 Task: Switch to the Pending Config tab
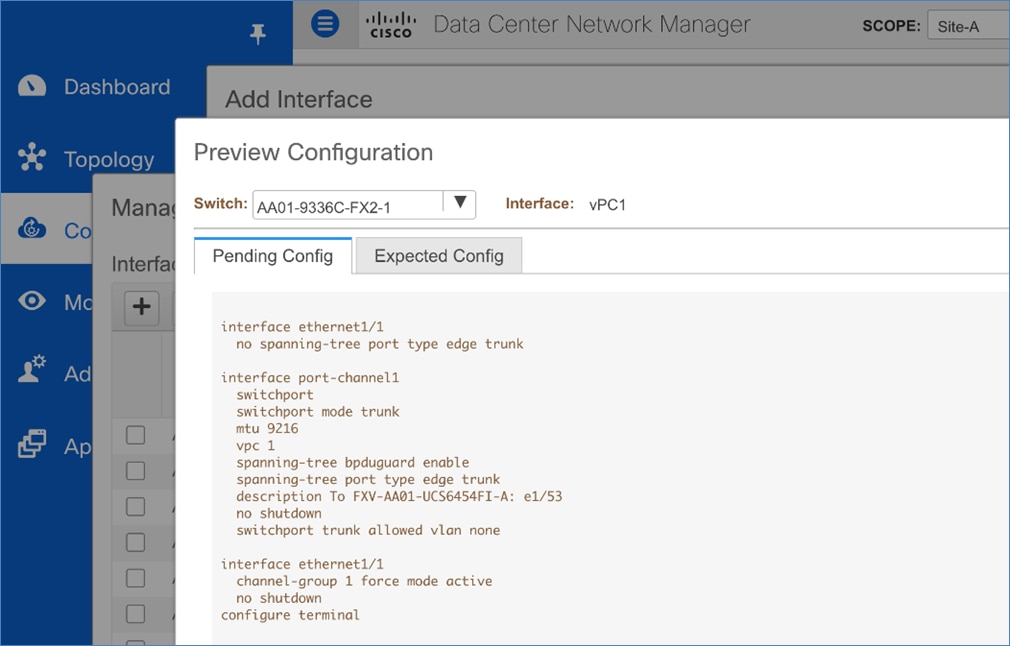tap(272, 256)
